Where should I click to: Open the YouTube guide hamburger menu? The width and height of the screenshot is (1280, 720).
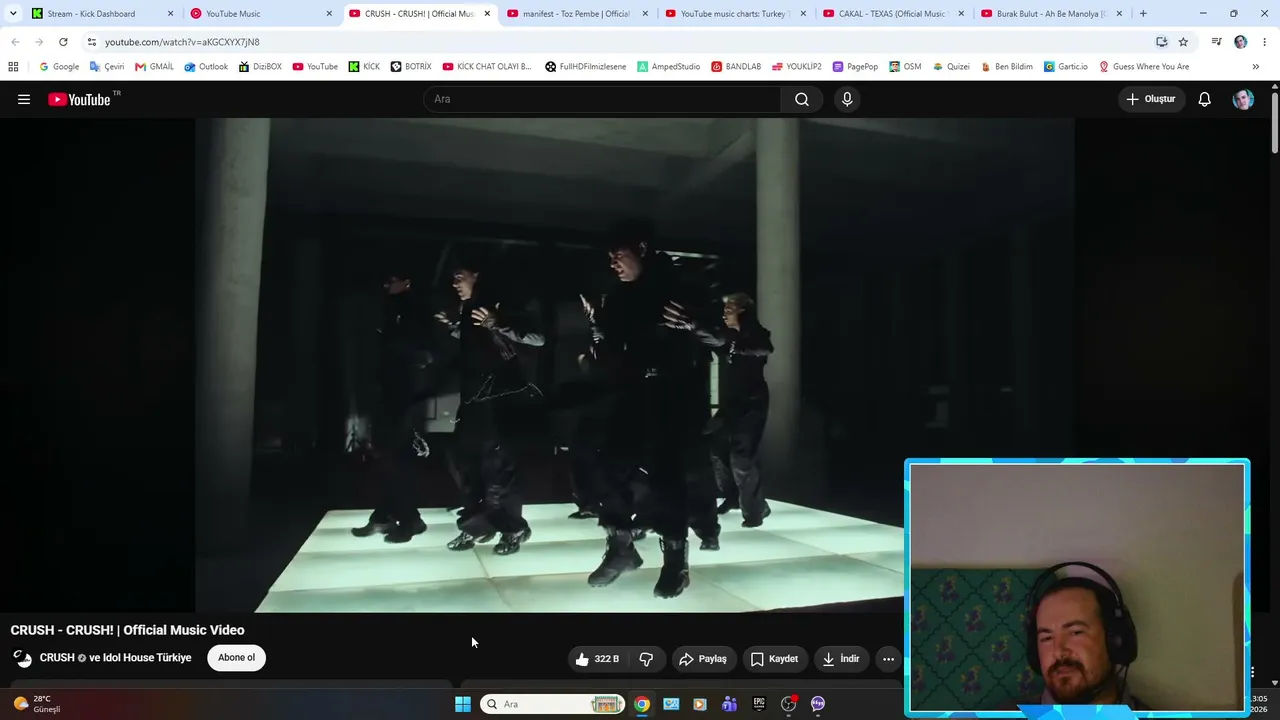tap(24, 99)
